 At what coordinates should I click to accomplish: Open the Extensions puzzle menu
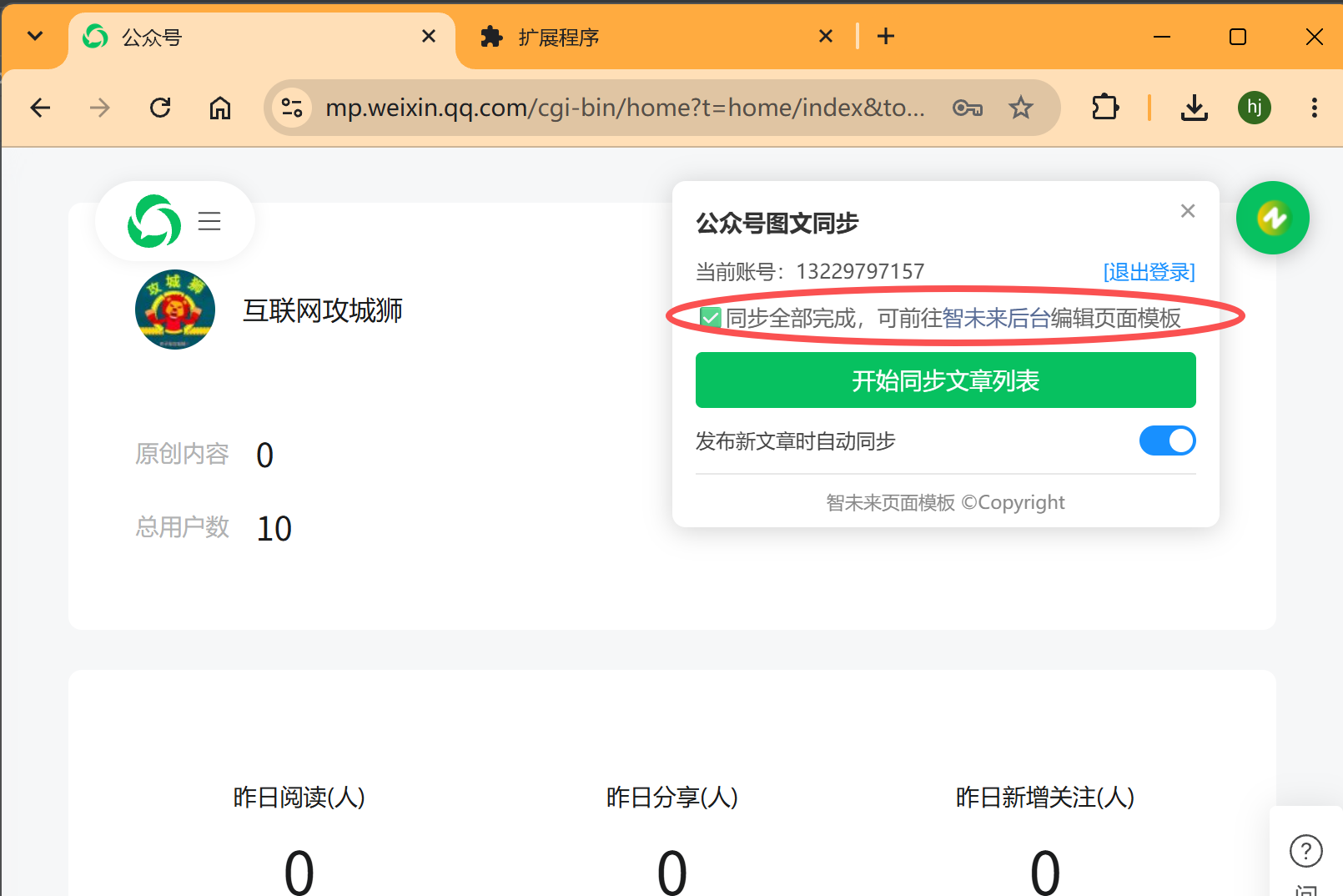(1104, 108)
